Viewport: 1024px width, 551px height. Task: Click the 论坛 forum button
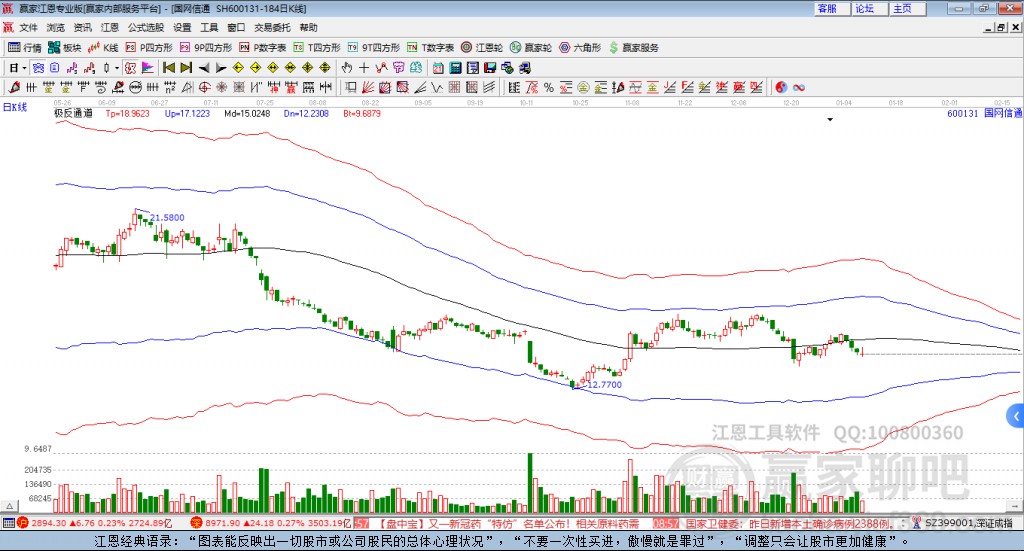click(869, 8)
